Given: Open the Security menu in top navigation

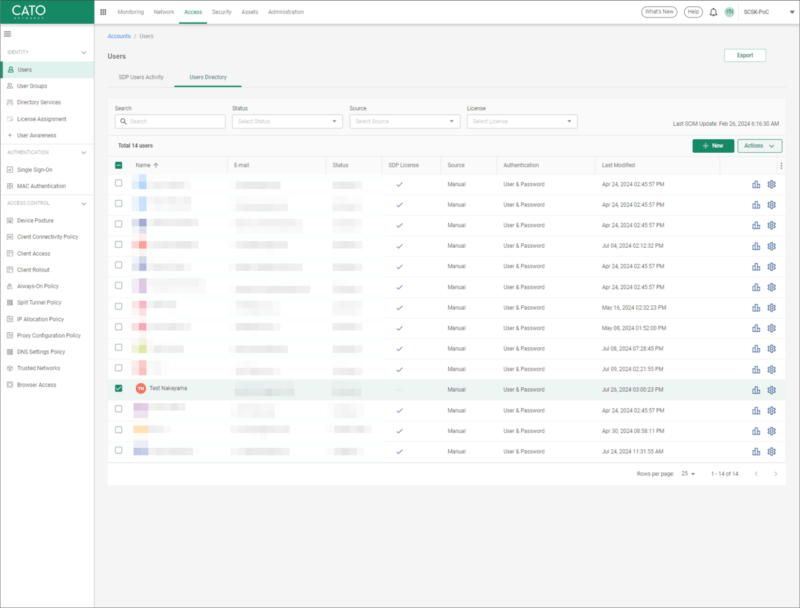Looking at the screenshot, I should pyautogui.click(x=222, y=12).
